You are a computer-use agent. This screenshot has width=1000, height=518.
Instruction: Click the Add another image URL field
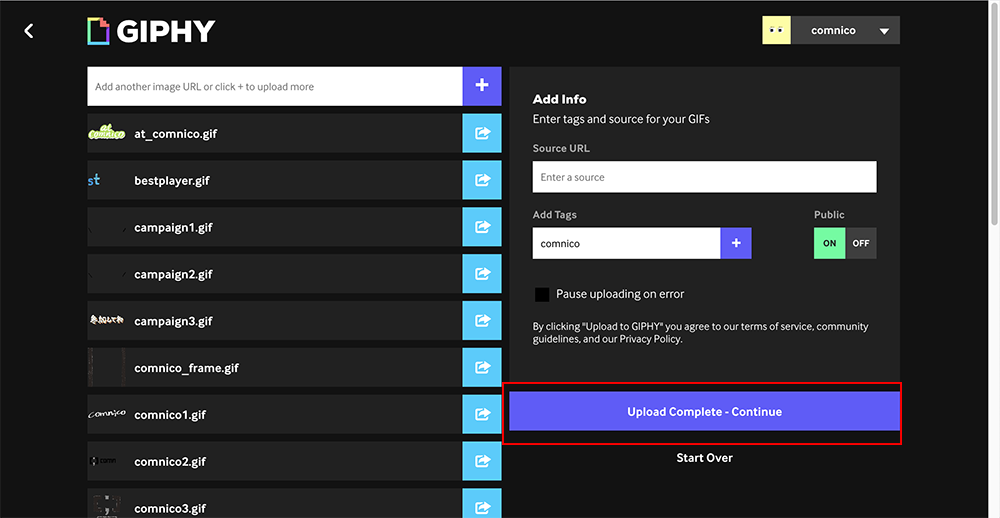(275, 86)
